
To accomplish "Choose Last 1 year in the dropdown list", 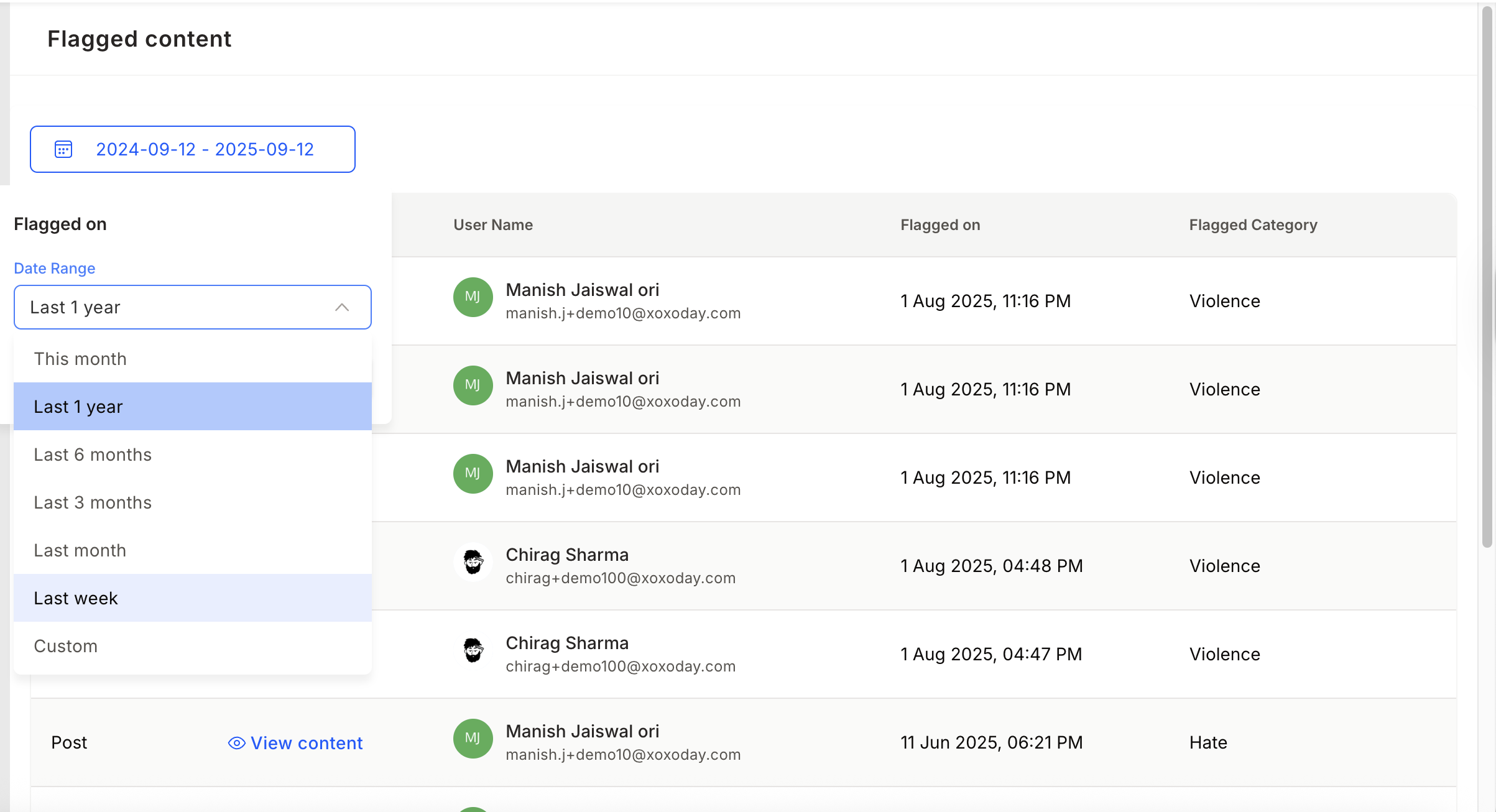I will [193, 407].
